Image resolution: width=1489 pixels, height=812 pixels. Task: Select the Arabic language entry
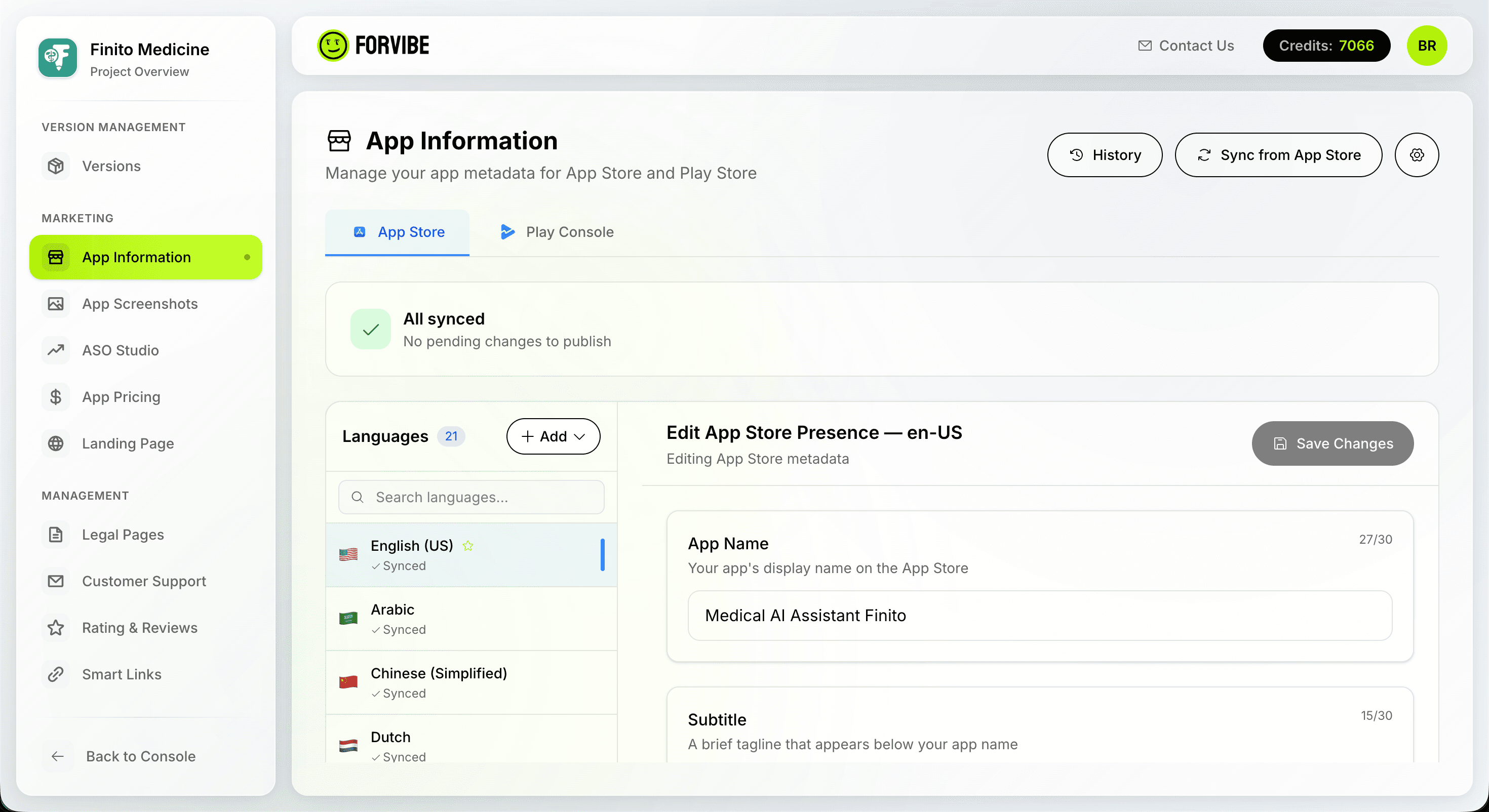coord(471,619)
